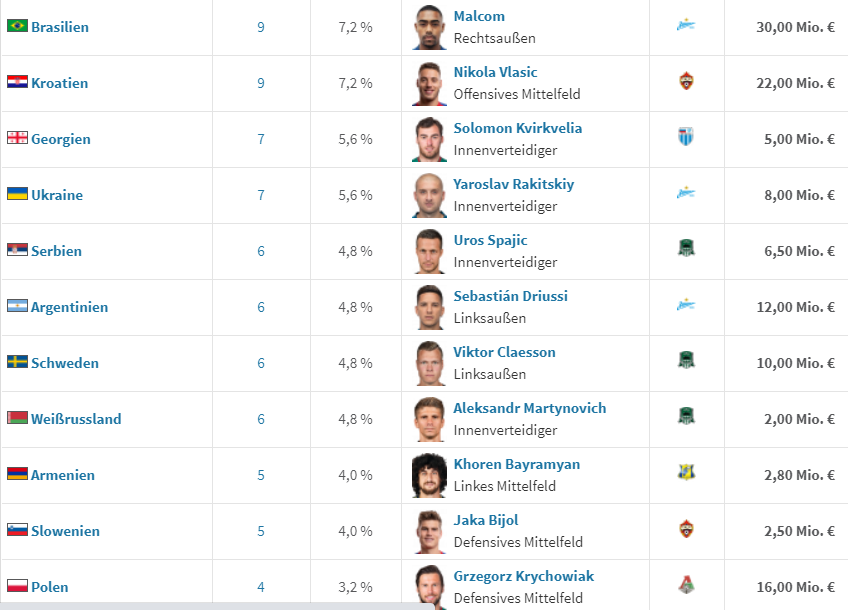Click the Krasnodar crest in Uros Spajic's row
The width and height of the screenshot is (848, 610).
point(685,249)
